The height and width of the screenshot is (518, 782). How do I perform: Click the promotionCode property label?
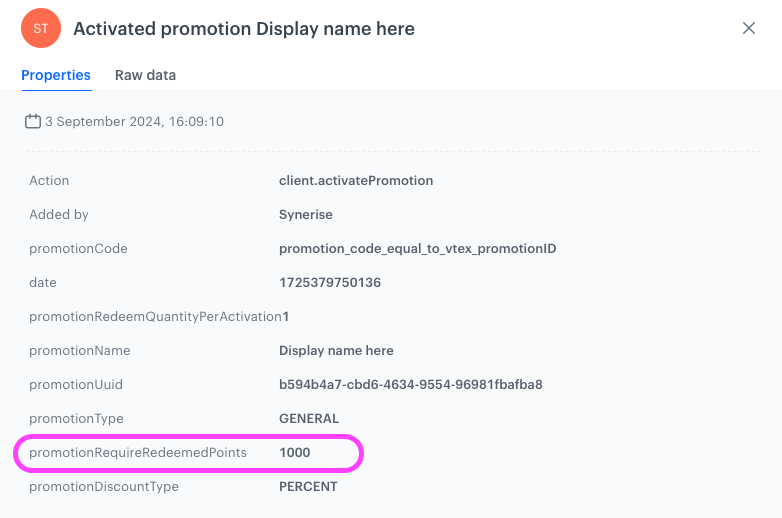coord(78,249)
